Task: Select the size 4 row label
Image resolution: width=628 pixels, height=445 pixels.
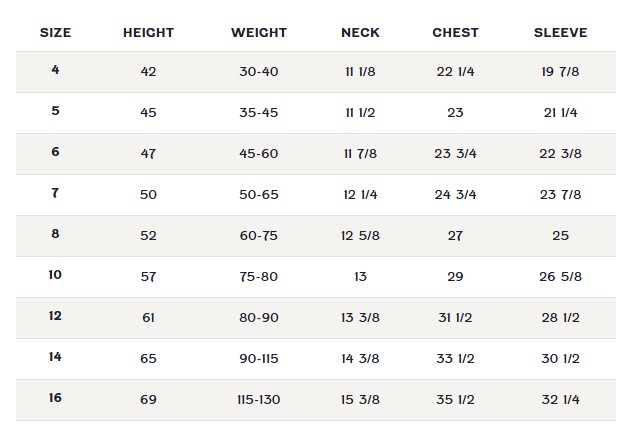Action: tap(55, 70)
